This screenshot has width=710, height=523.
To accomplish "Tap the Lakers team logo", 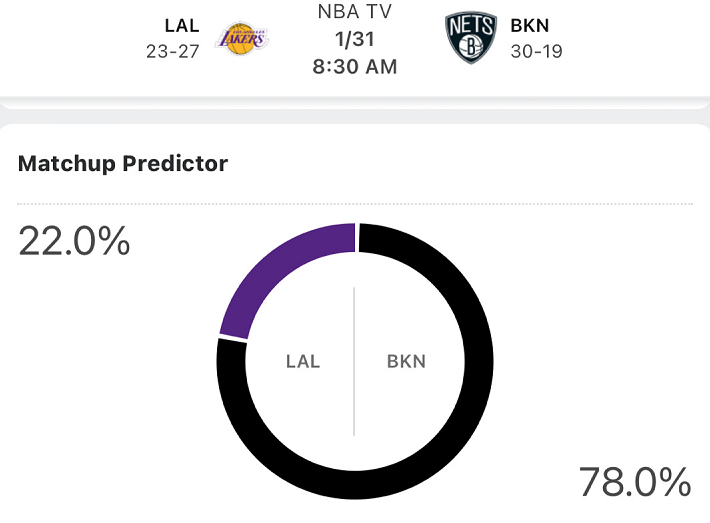I will (x=242, y=39).
